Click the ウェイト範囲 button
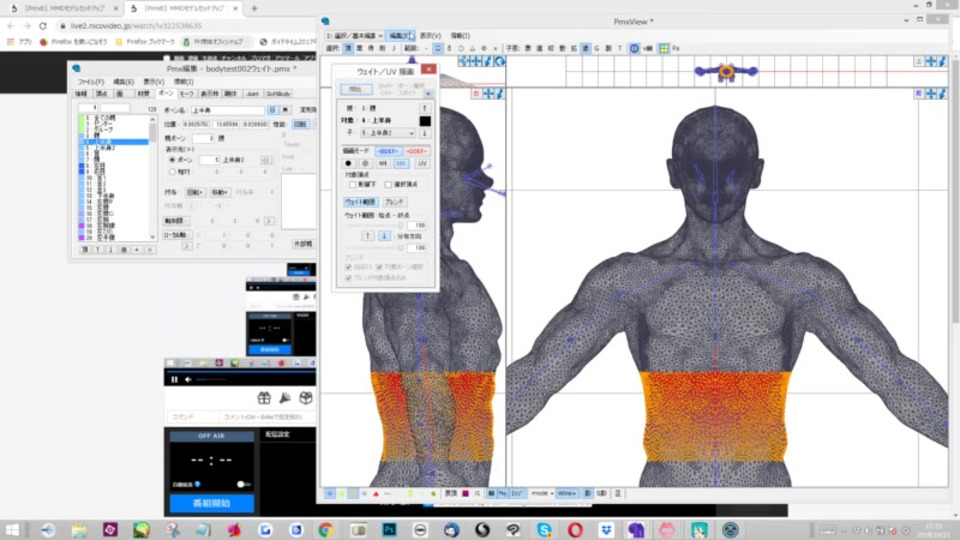Image resolution: width=960 pixels, height=540 pixels. pos(359,202)
